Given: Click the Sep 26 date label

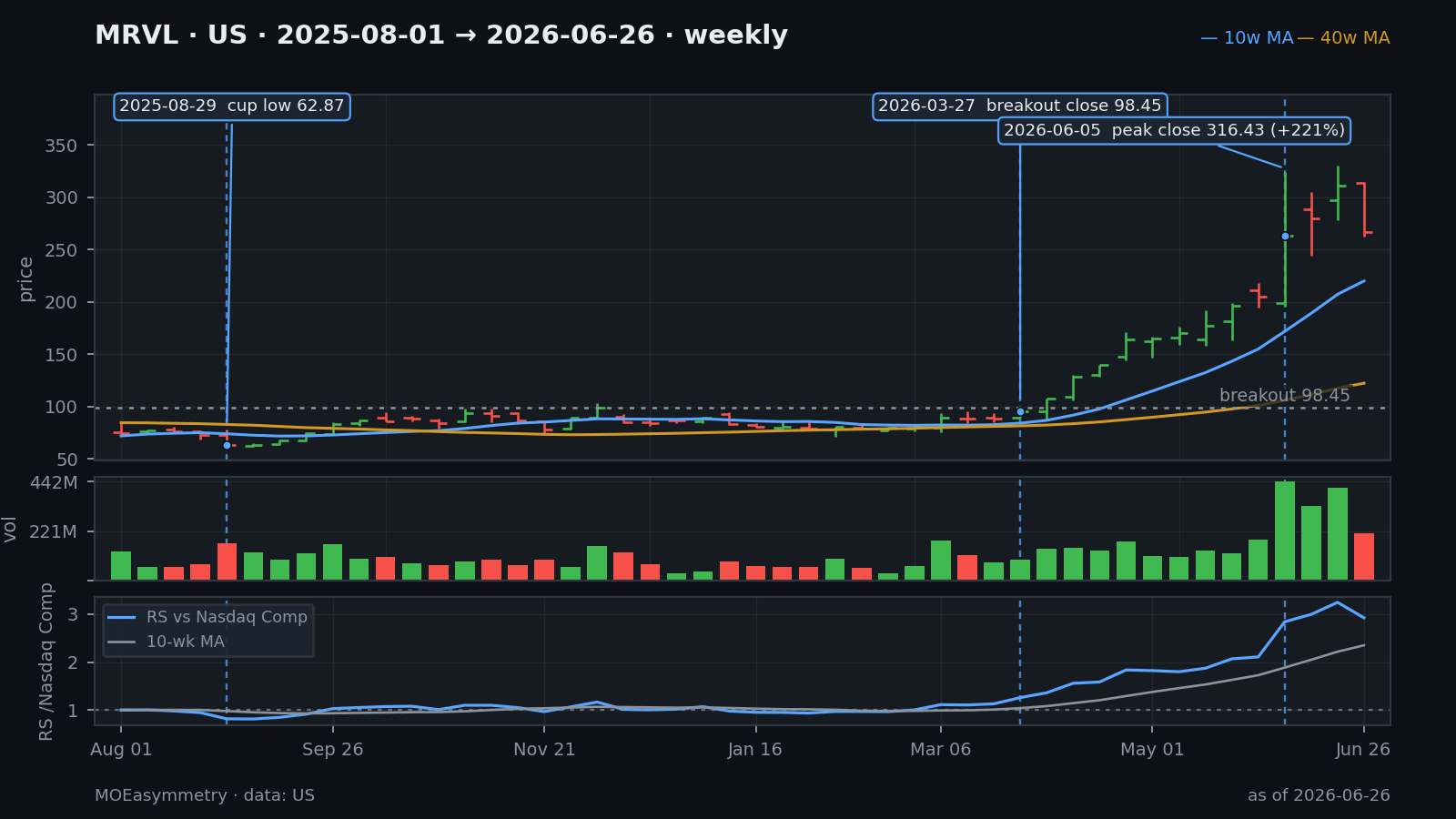Looking at the screenshot, I should coord(332,750).
